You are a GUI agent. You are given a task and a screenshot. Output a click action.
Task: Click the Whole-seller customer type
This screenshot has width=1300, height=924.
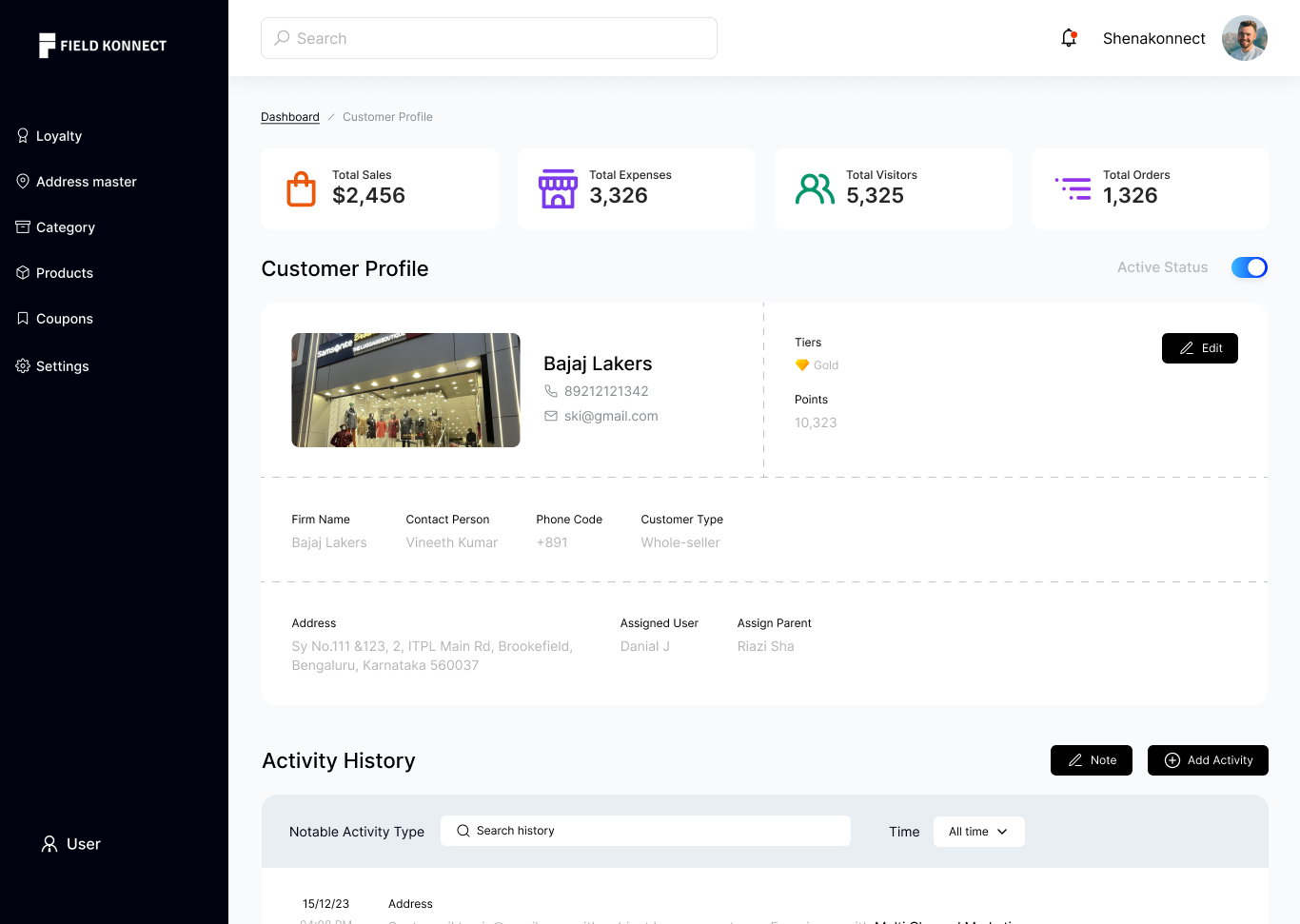tap(680, 542)
